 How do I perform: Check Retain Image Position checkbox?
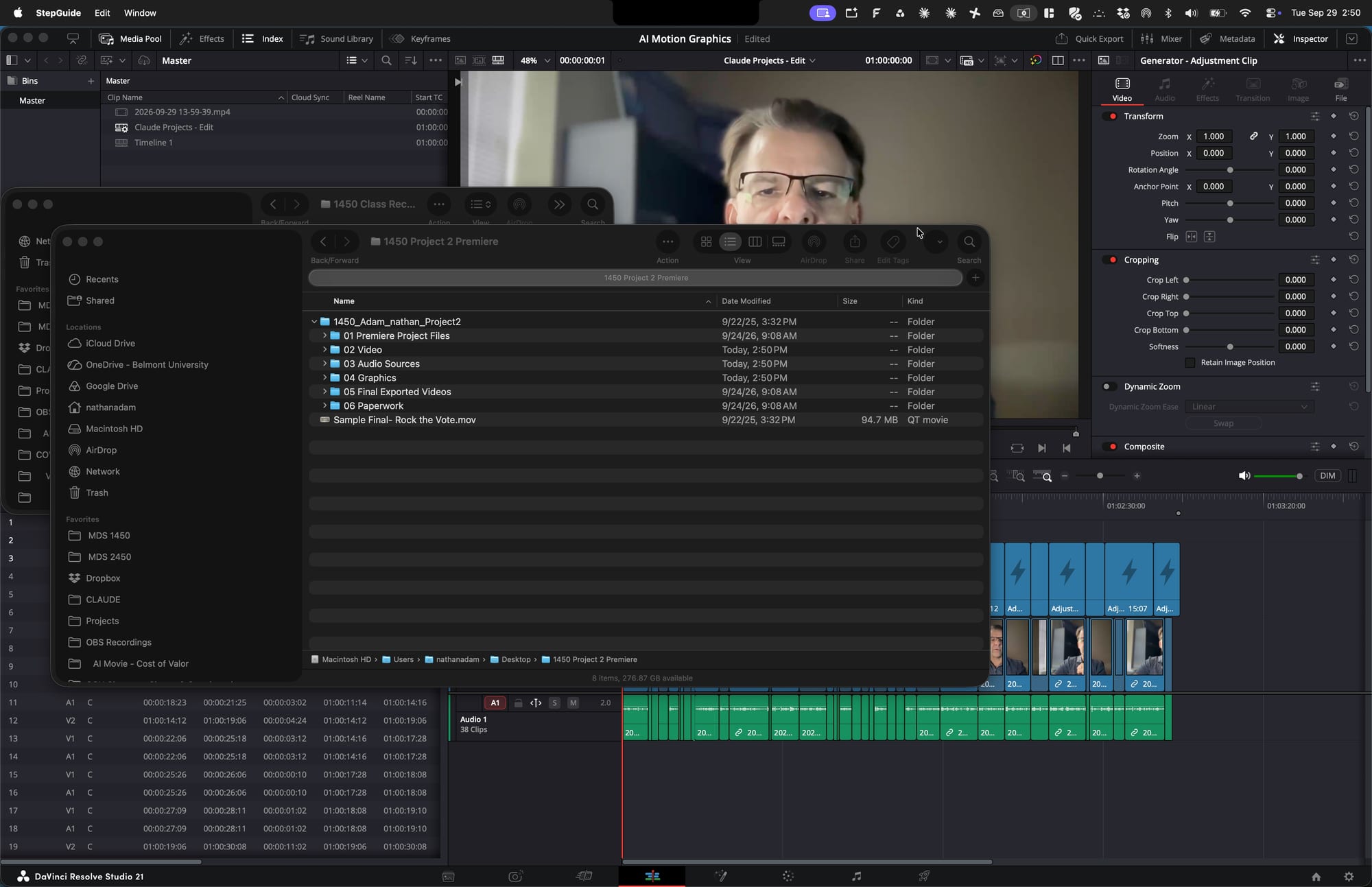(x=1190, y=362)
